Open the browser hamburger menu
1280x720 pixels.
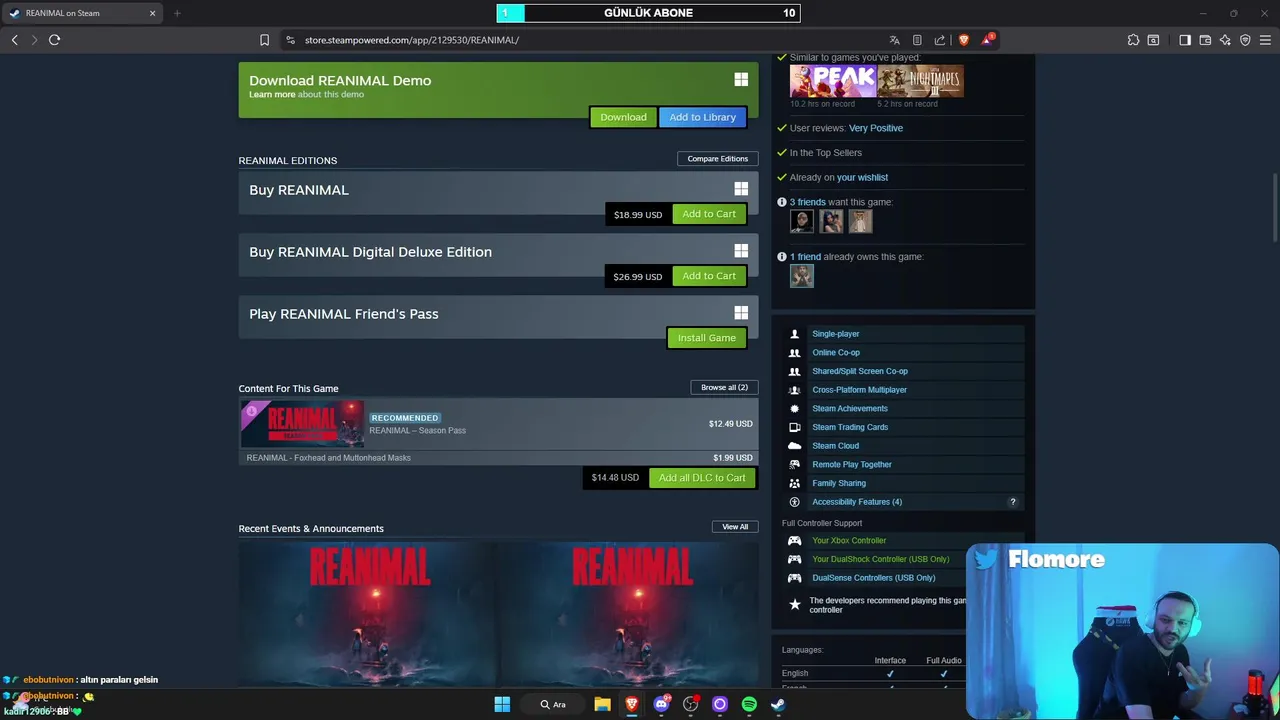coord(1265,40)
